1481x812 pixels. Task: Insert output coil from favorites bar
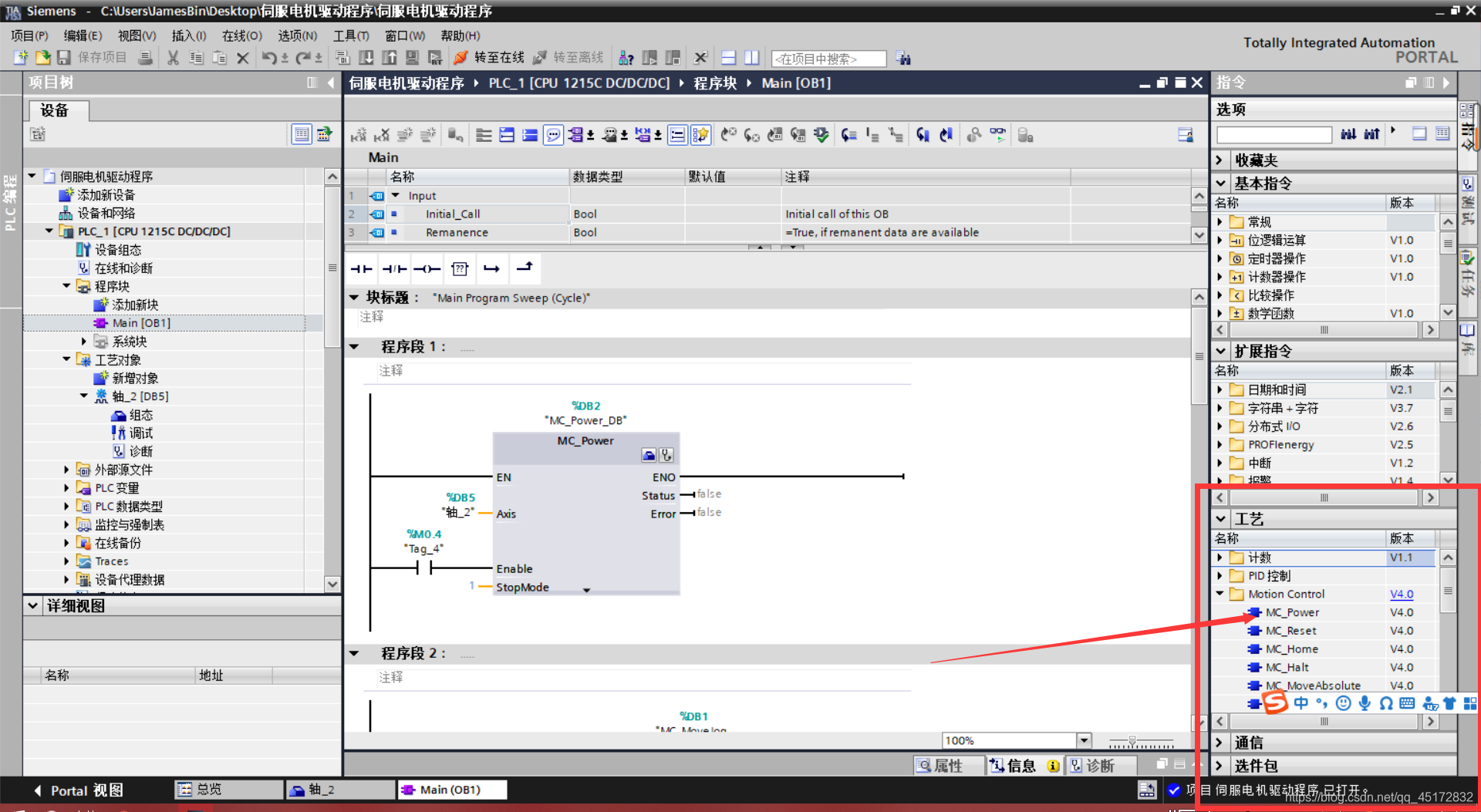427,268
